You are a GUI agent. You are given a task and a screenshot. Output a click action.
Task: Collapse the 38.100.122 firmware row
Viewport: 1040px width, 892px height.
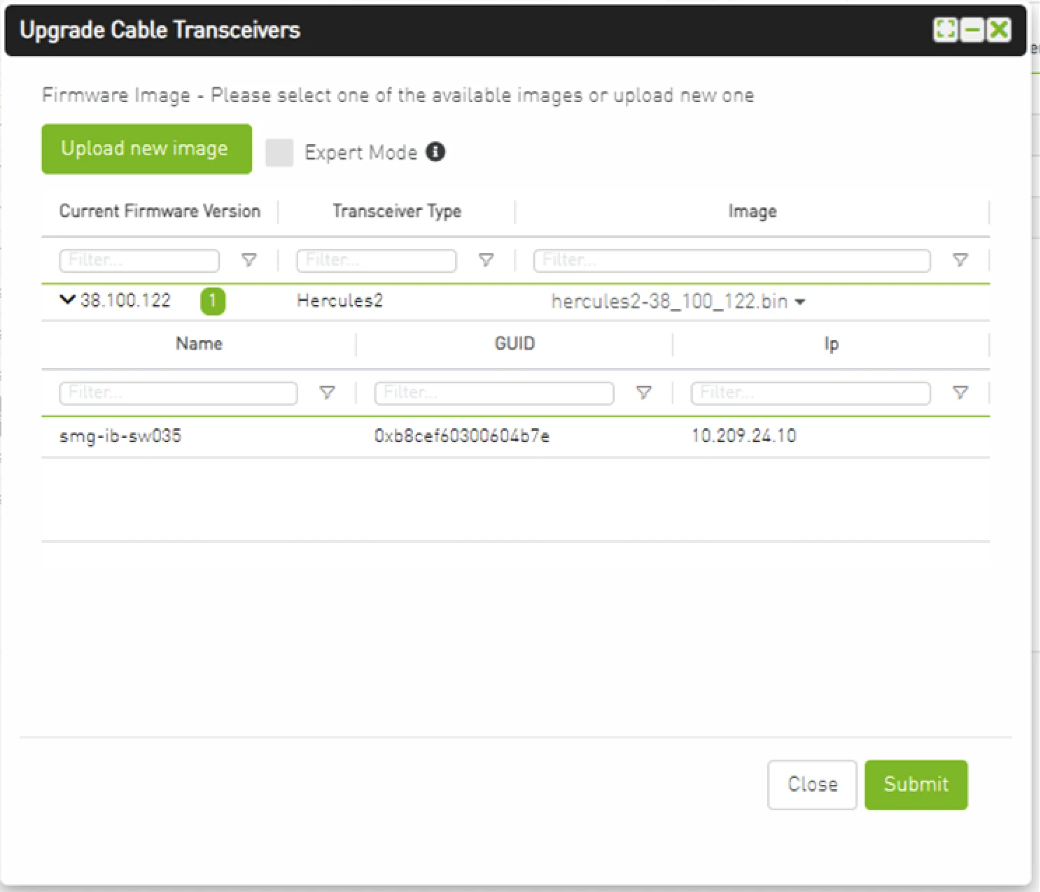click(x=67, y=300)
